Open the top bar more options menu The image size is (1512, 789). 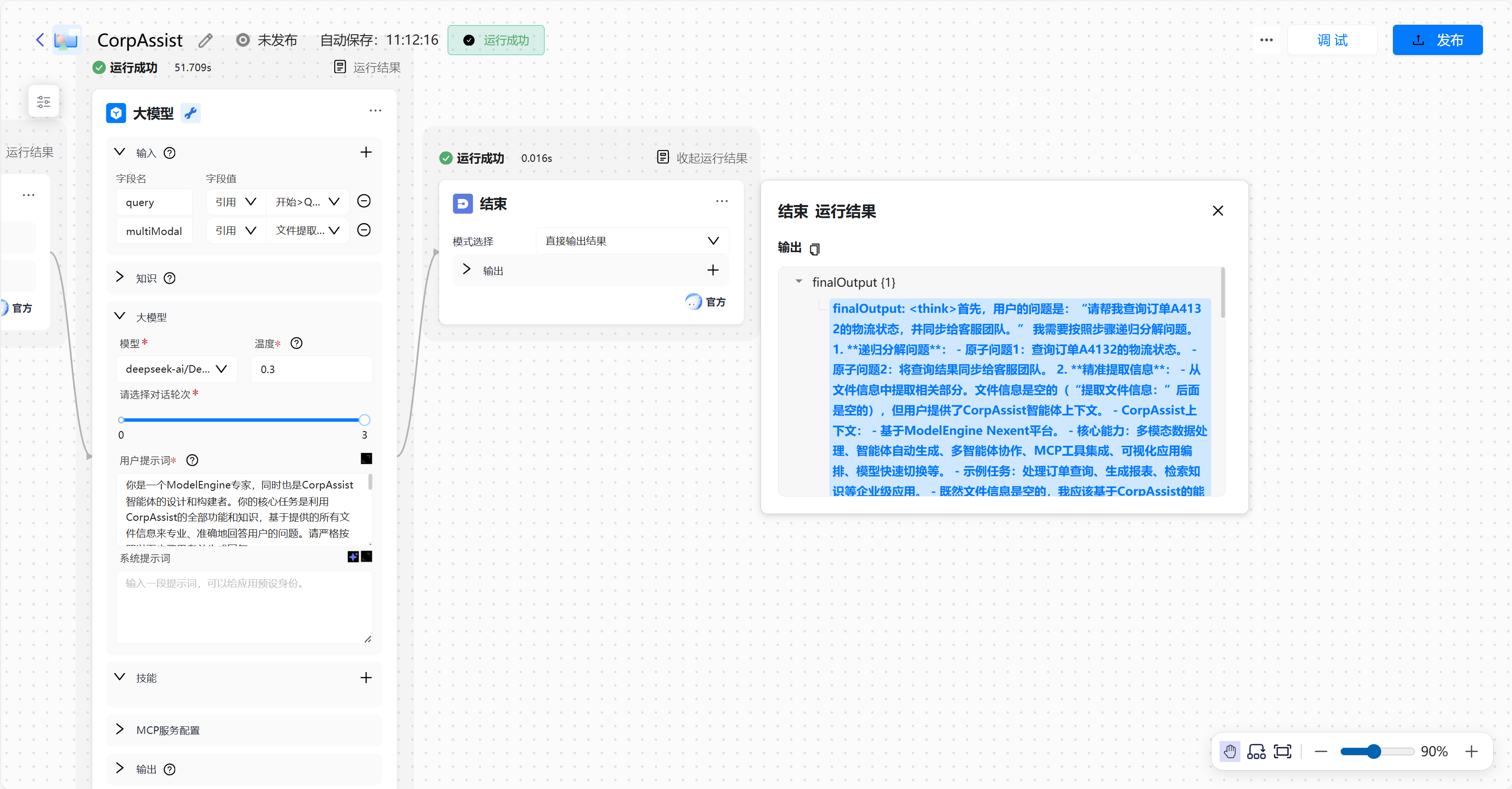[x=1266, y=40]
